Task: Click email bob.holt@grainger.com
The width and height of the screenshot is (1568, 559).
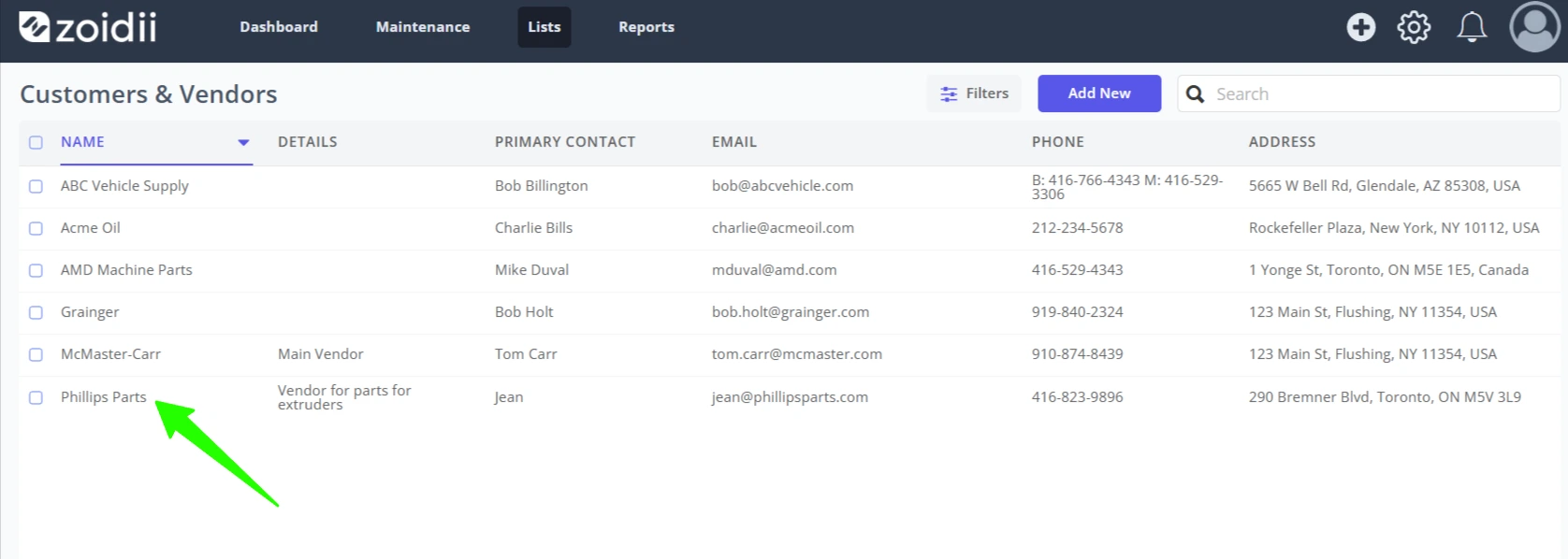Action: [791, 312]
